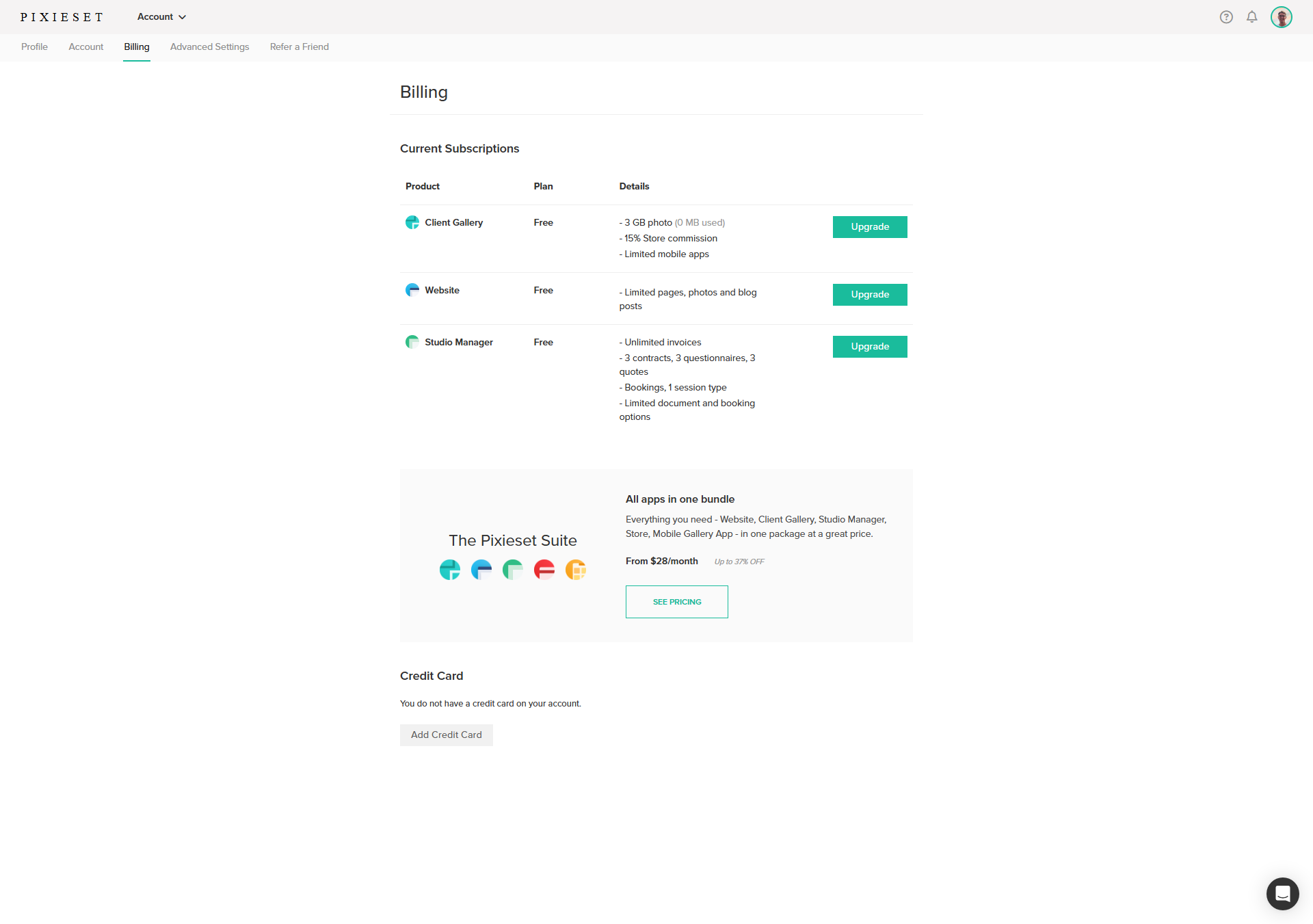Screen dimensions: 1313x924
Task: Upgrade the Client Gallery plan
Action: pos(869,227)
